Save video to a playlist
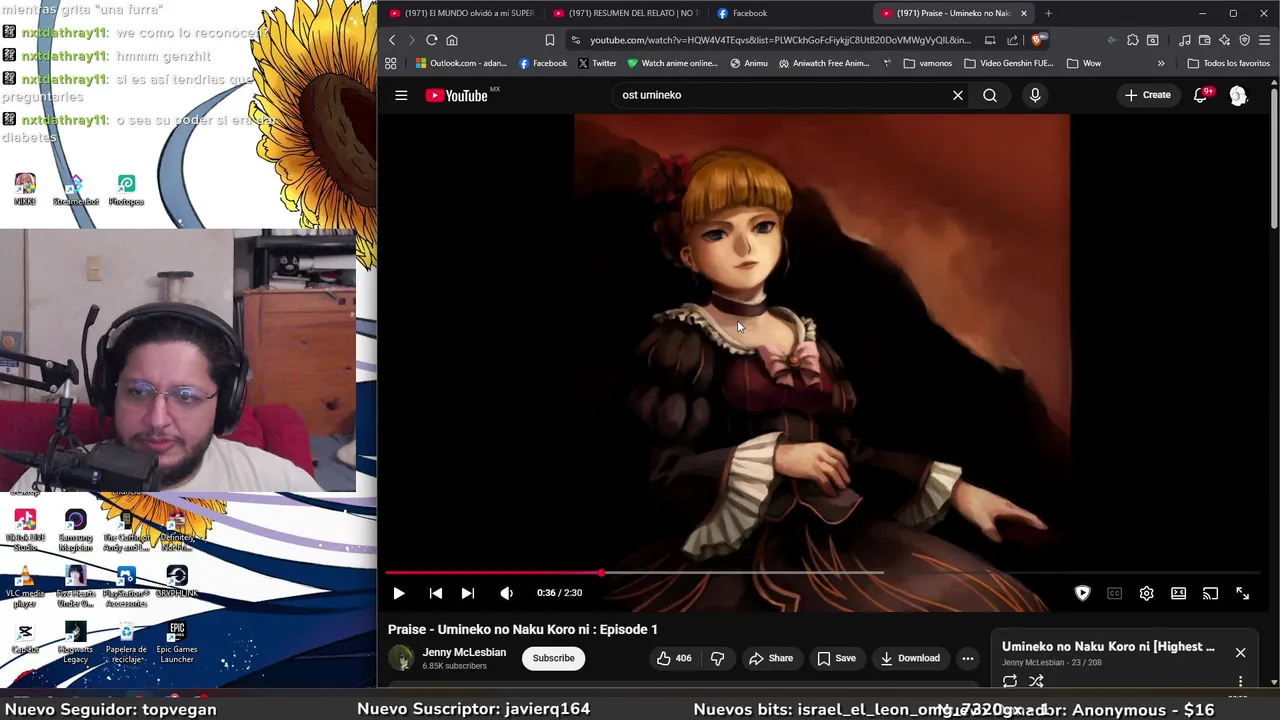Viewport: 1280px width, 720px height. coord(836,658)
